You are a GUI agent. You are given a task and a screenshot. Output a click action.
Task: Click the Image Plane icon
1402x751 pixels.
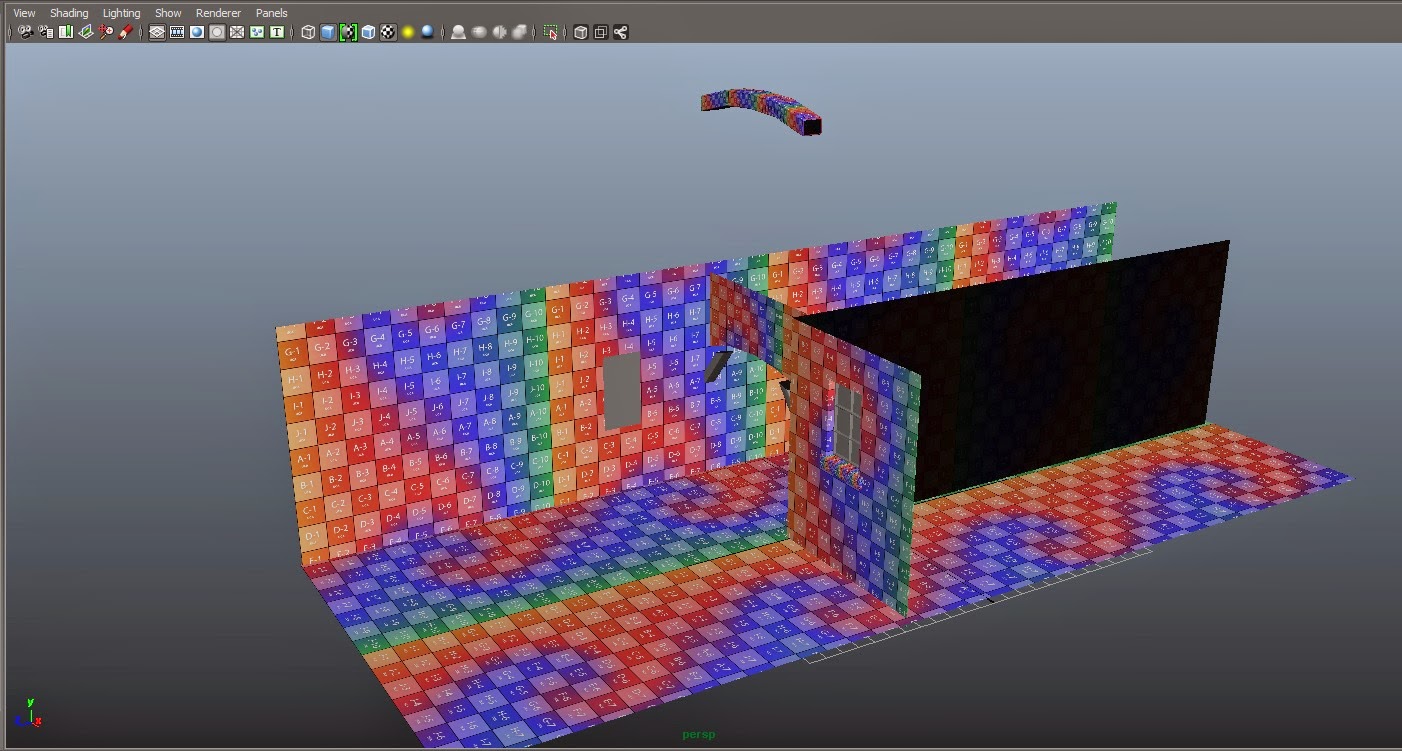(x=85, y=32)
